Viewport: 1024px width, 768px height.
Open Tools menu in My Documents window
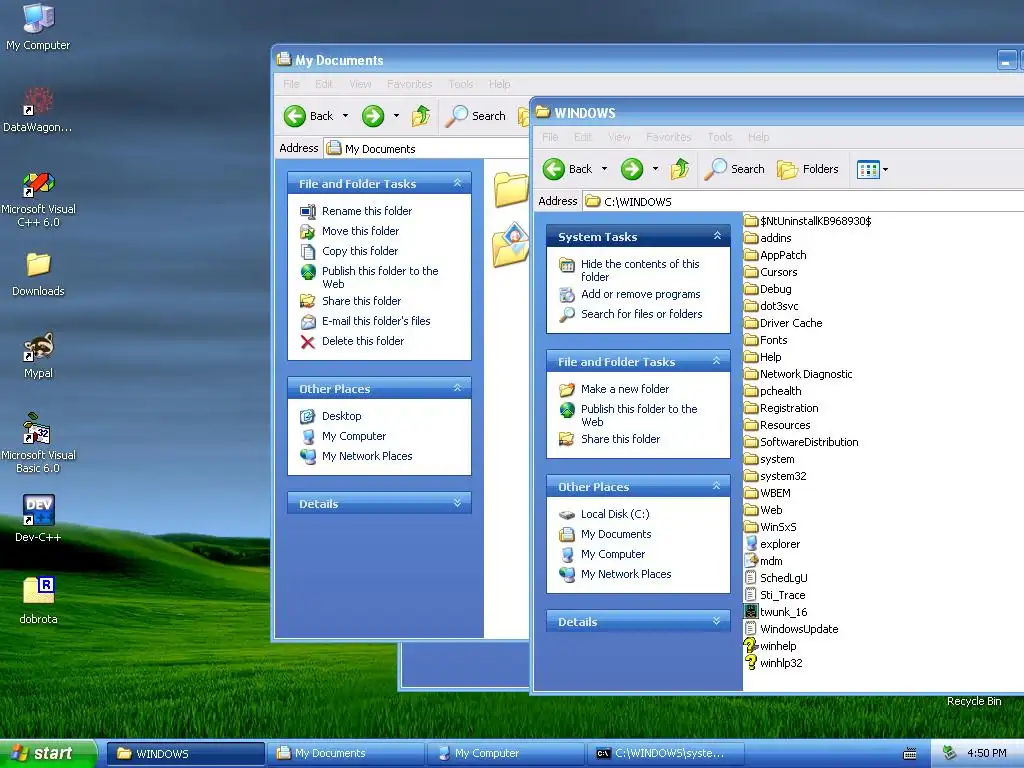point(460,84)
